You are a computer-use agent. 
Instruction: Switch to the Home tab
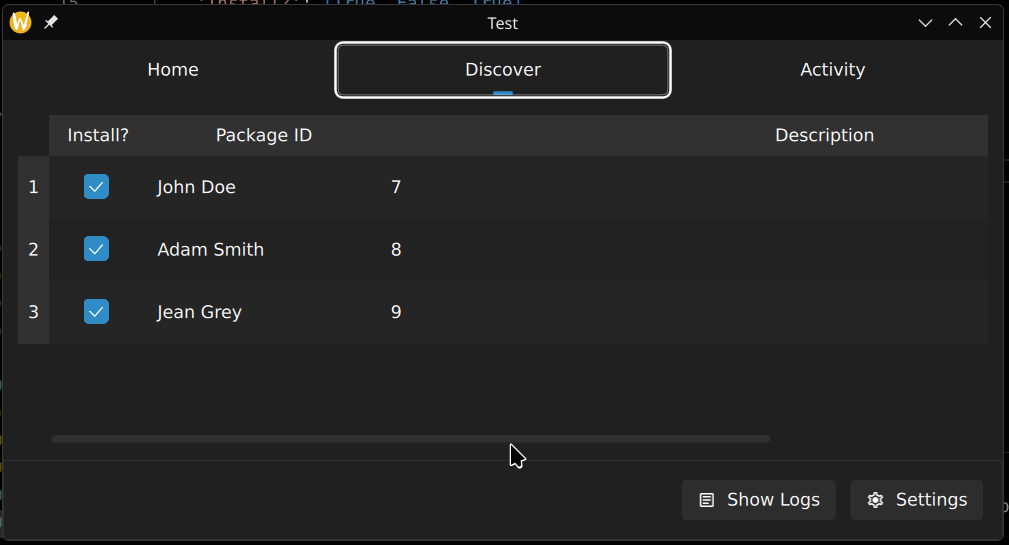point(173,70)
